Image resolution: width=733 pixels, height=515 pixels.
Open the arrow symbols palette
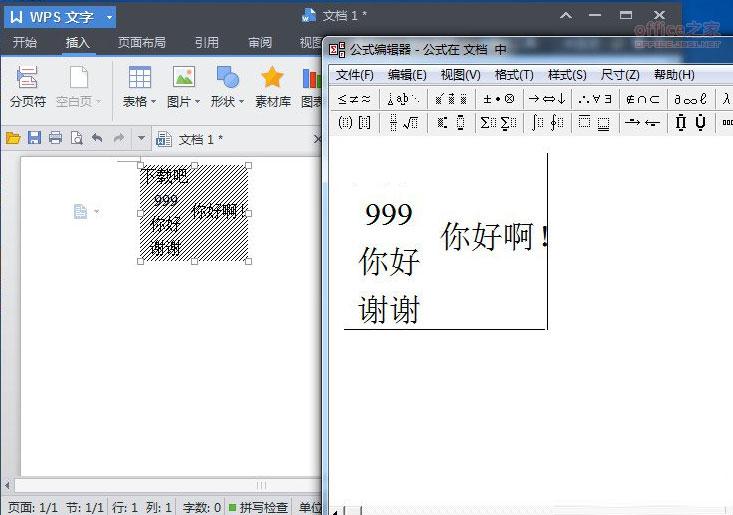(547, 99)
